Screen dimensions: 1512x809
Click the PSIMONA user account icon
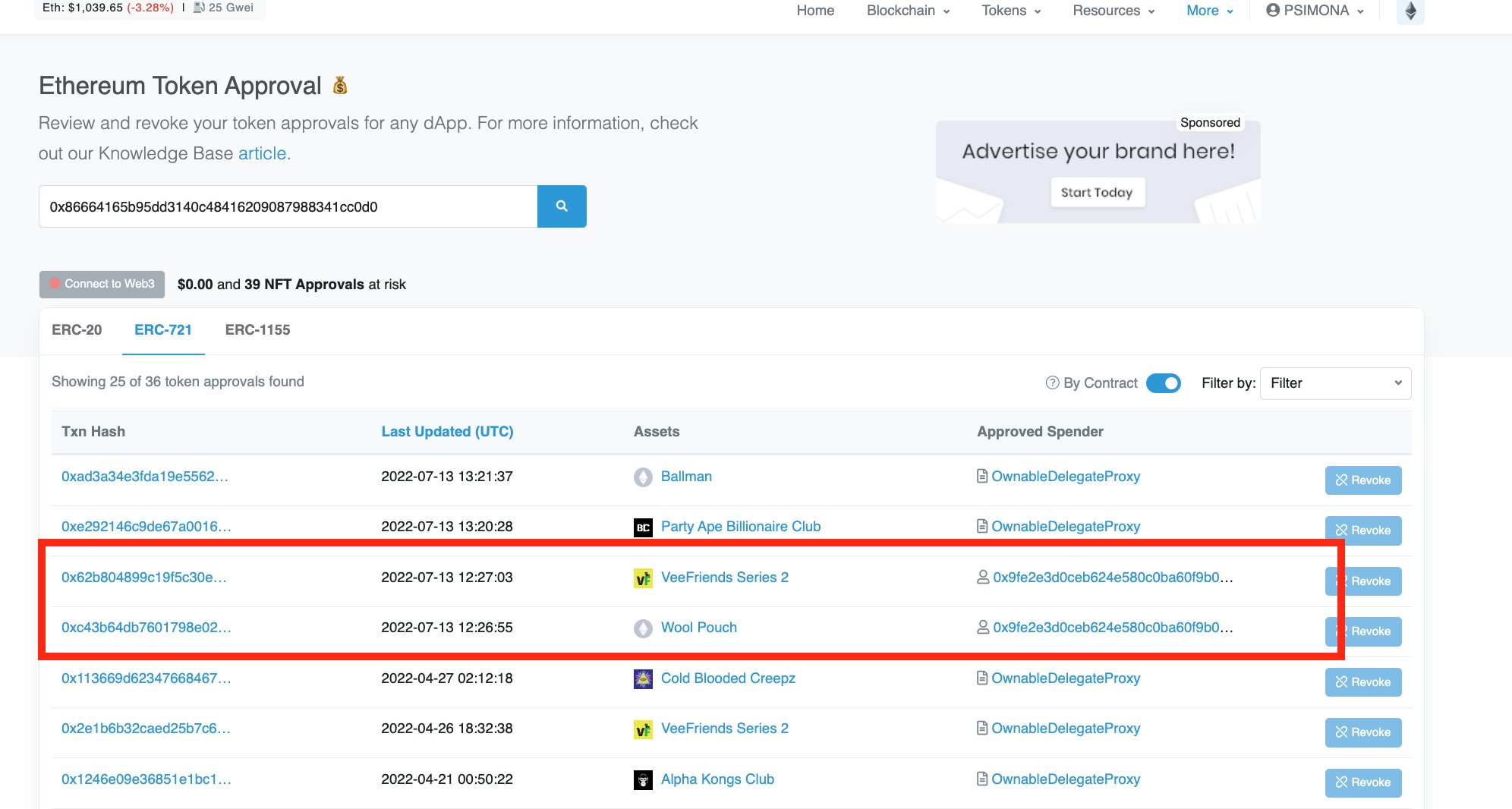(1273, 11)
